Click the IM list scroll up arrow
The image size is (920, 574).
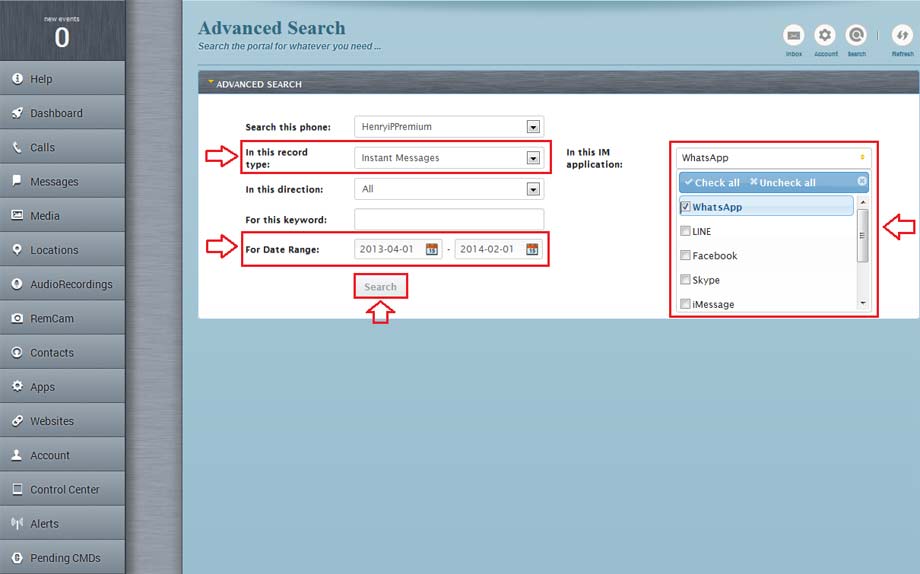point(862,202)
